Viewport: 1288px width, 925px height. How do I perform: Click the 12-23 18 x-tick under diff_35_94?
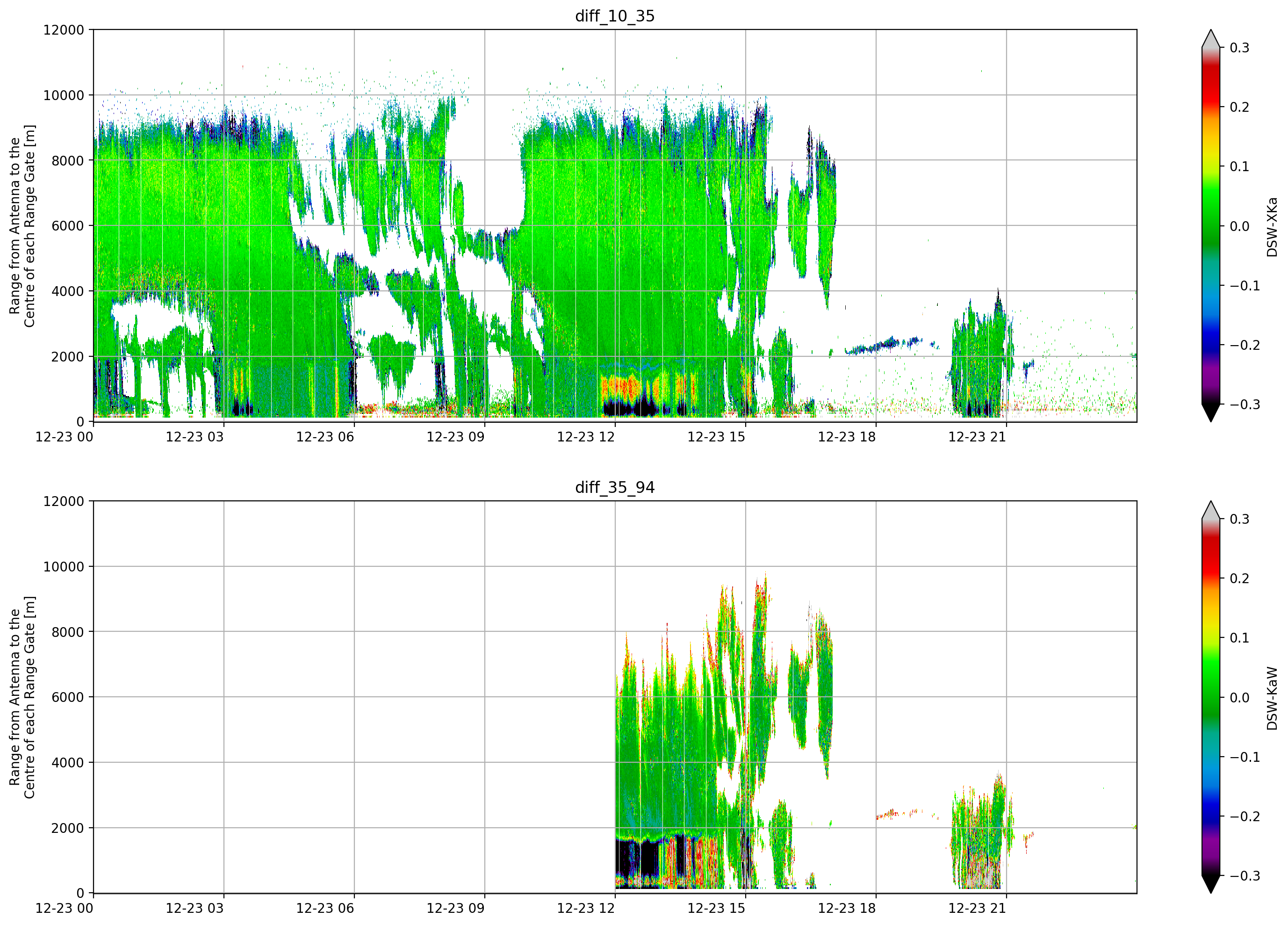[x=847, y=909]
